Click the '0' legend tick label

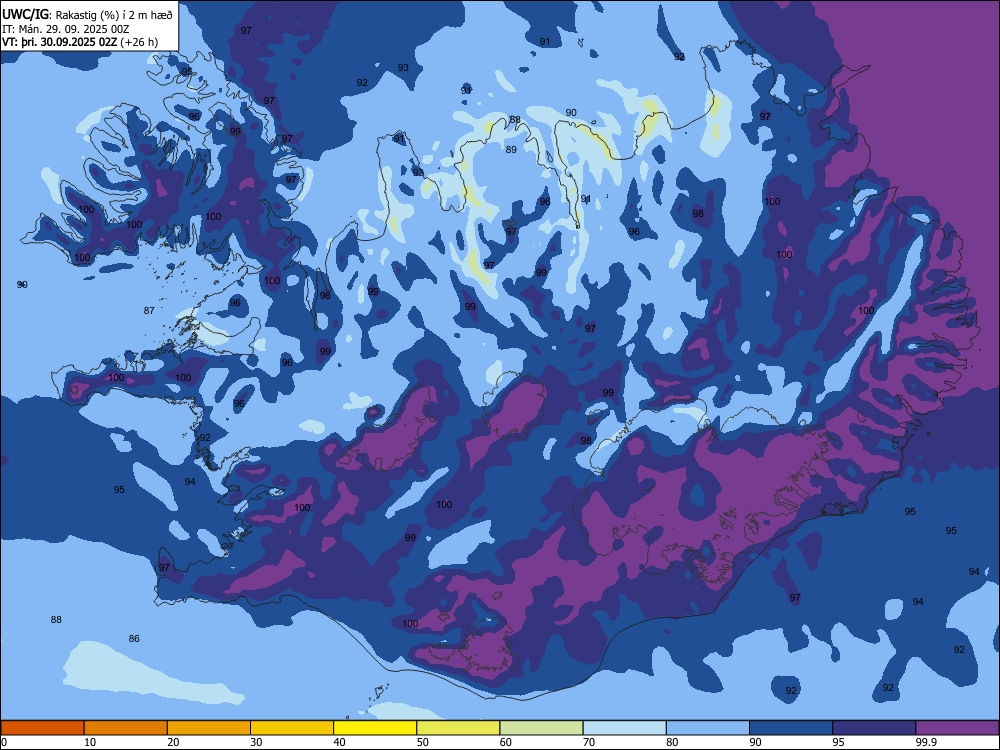[4, 742]
